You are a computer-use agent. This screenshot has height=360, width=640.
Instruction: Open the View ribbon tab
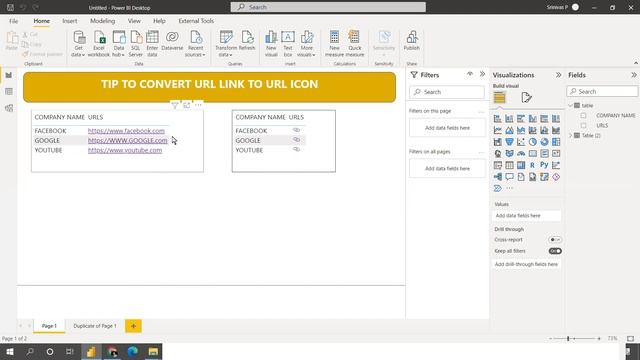[x=134, y=21]
